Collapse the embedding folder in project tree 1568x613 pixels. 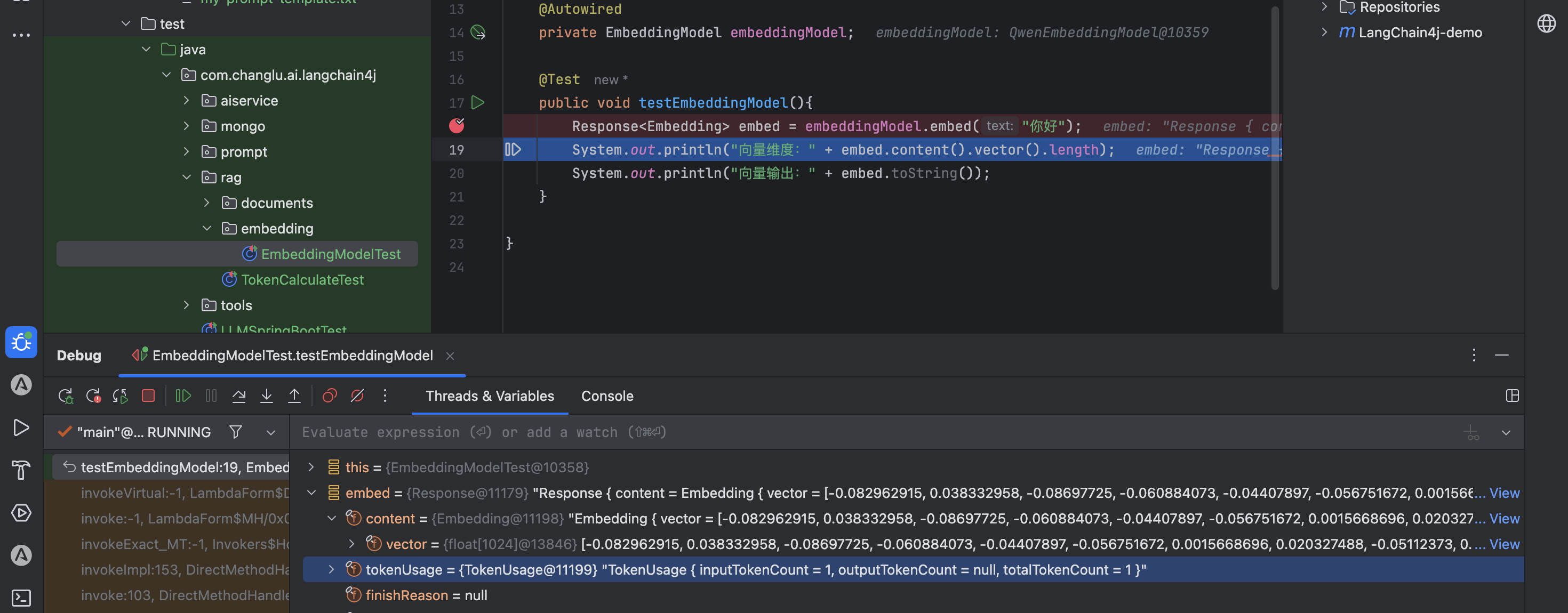pyautogui.click(x=207, y=229)
